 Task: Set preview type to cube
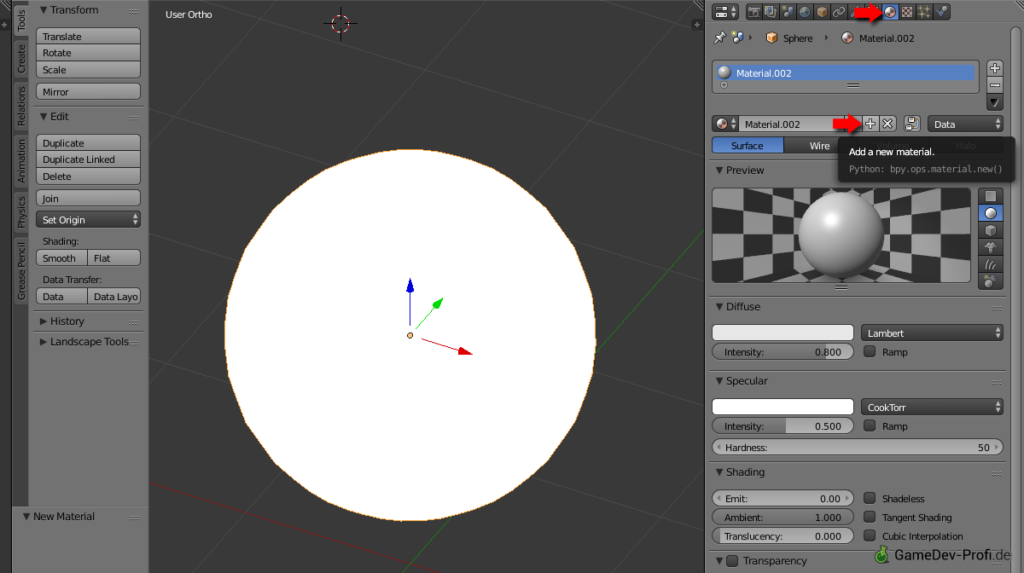coord(991,231)
